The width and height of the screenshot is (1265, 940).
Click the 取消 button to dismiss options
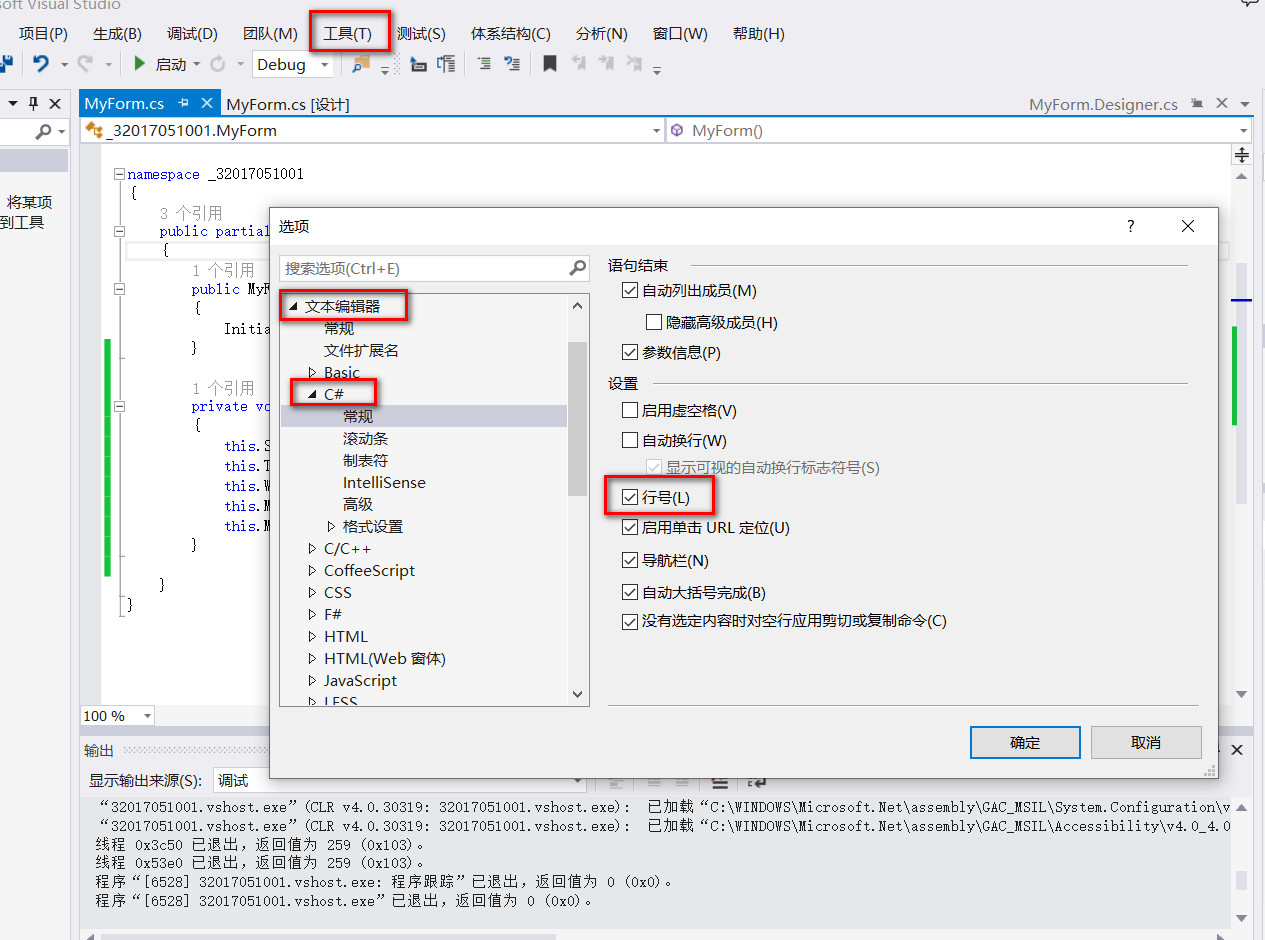pos(1146,742)
